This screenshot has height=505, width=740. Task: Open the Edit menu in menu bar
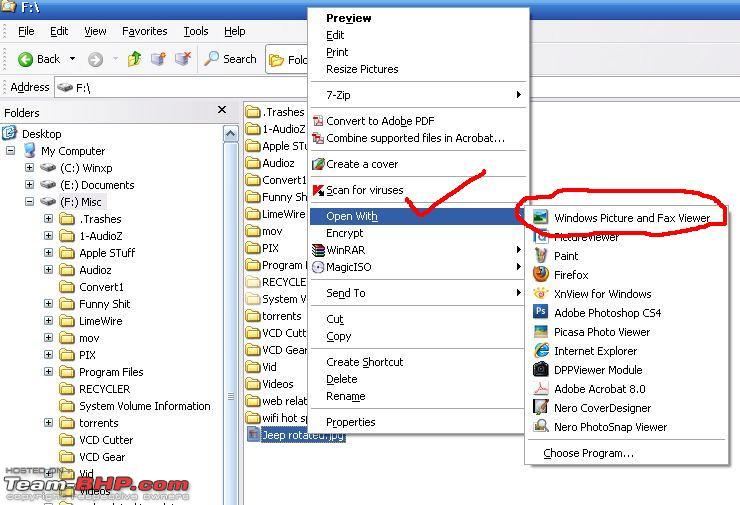click(x=59, y=31)
